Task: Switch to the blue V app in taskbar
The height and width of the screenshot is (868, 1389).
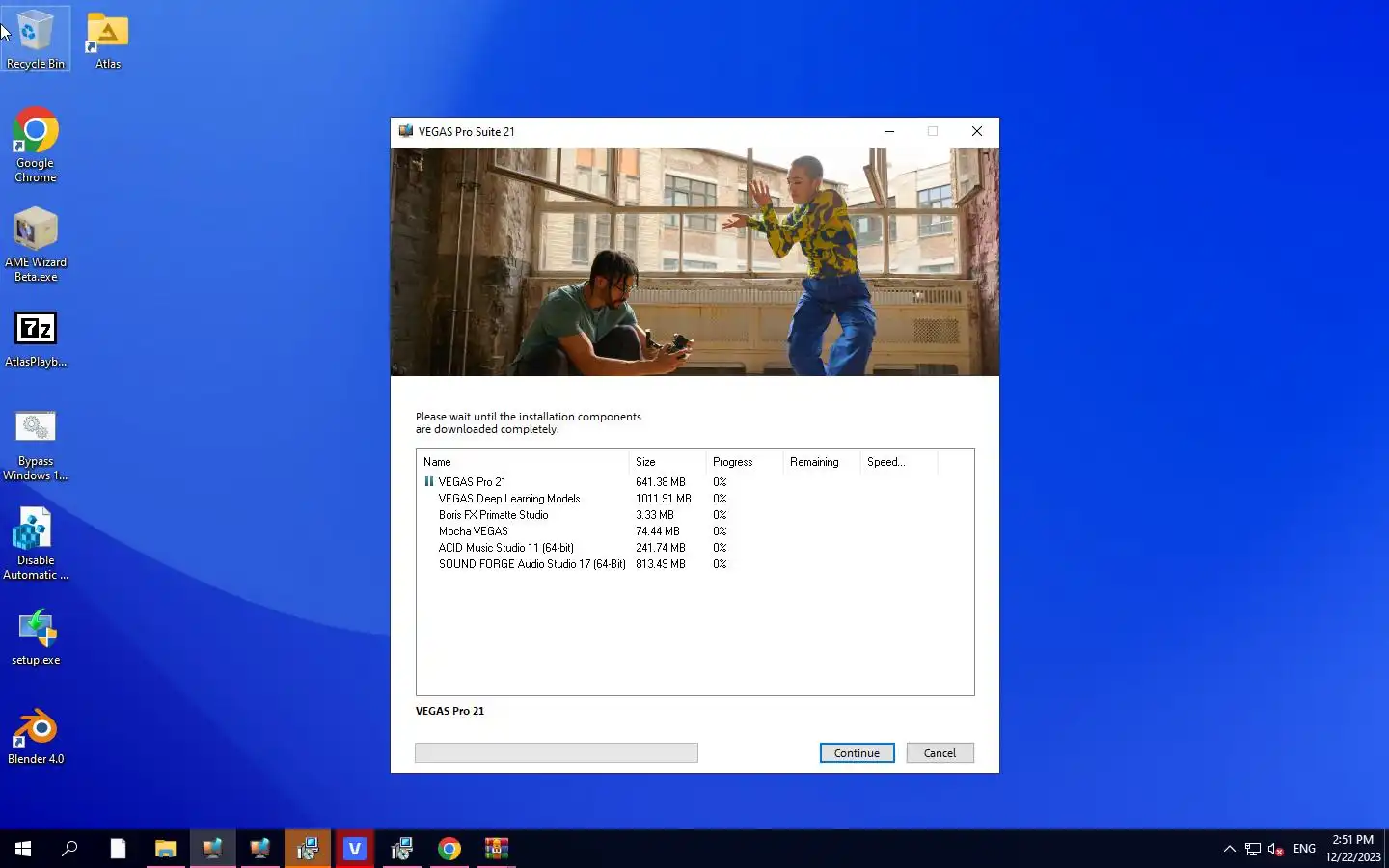Action: pos(355,849)
